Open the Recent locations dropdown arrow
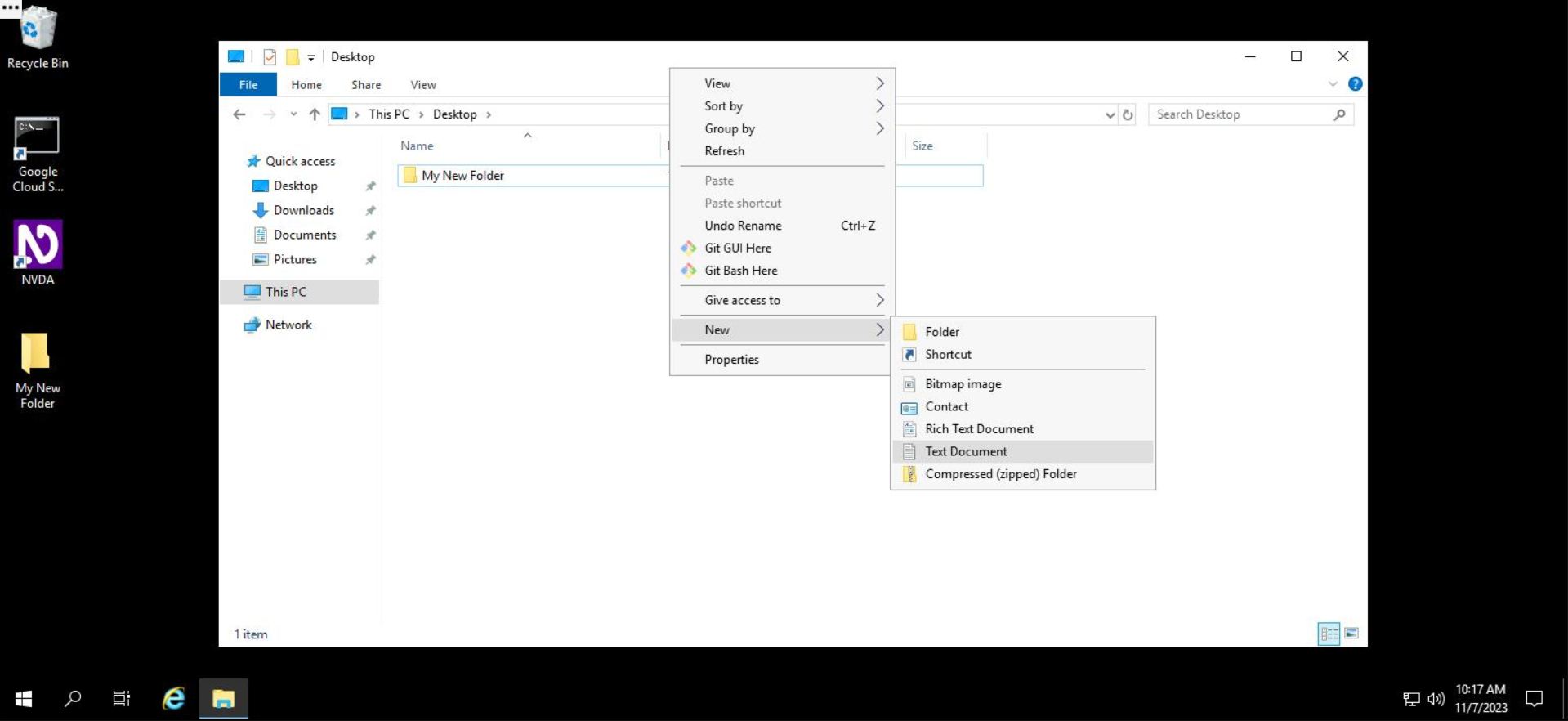 click(x=293, y=114)
